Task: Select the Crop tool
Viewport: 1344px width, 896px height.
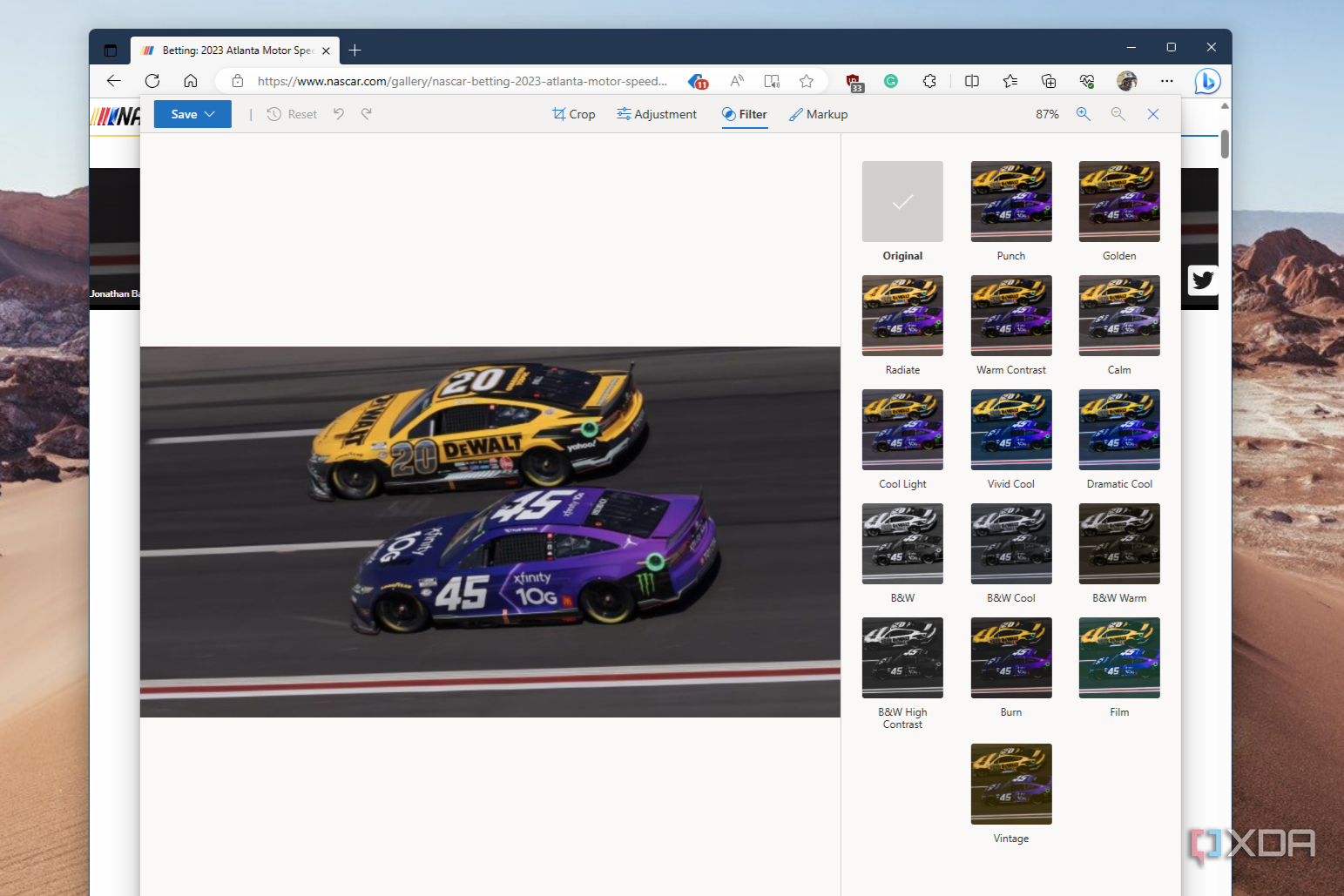Action: 573,113
